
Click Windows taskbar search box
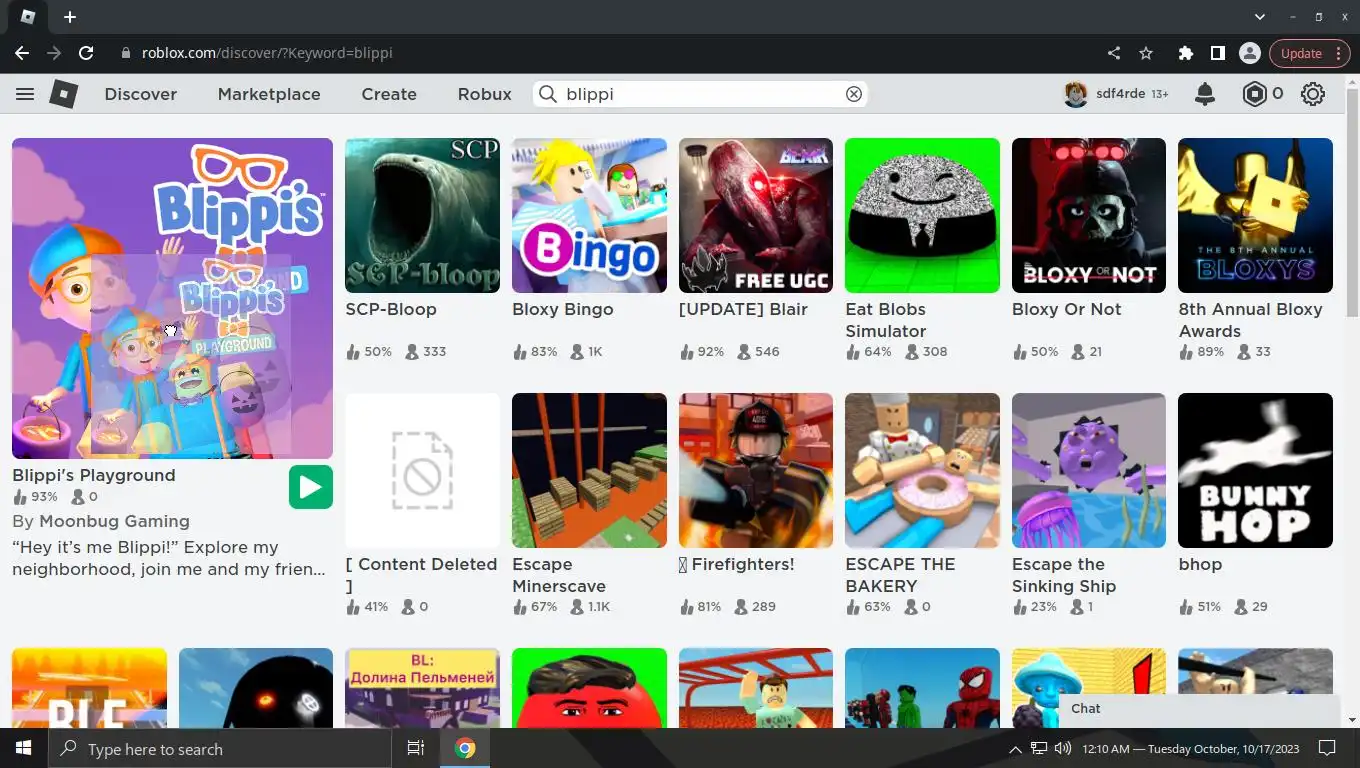pyautogui.click(x=219, y=748)
